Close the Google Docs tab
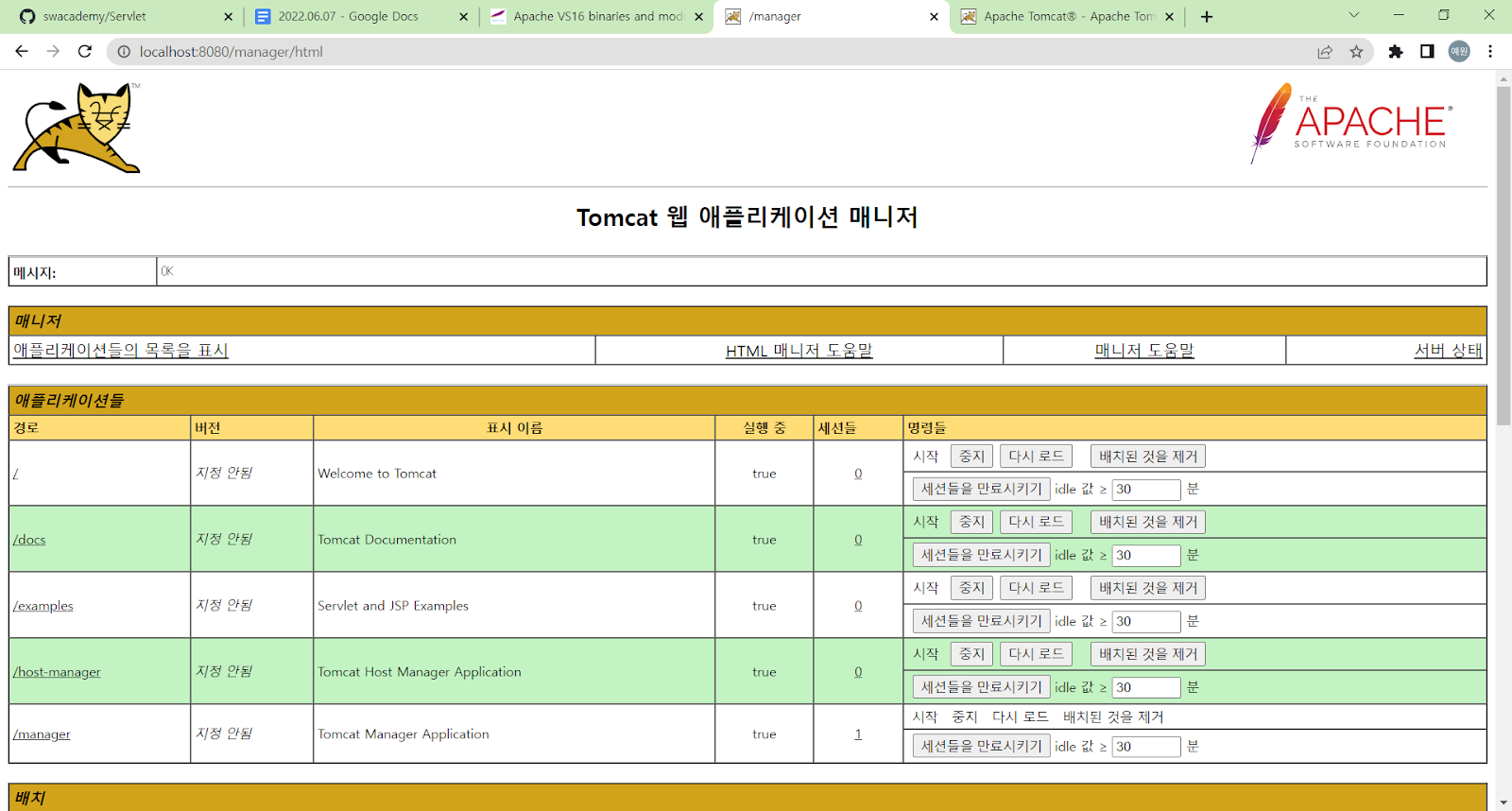Screen dimensions: 1512x811 (x=463, y=17)
